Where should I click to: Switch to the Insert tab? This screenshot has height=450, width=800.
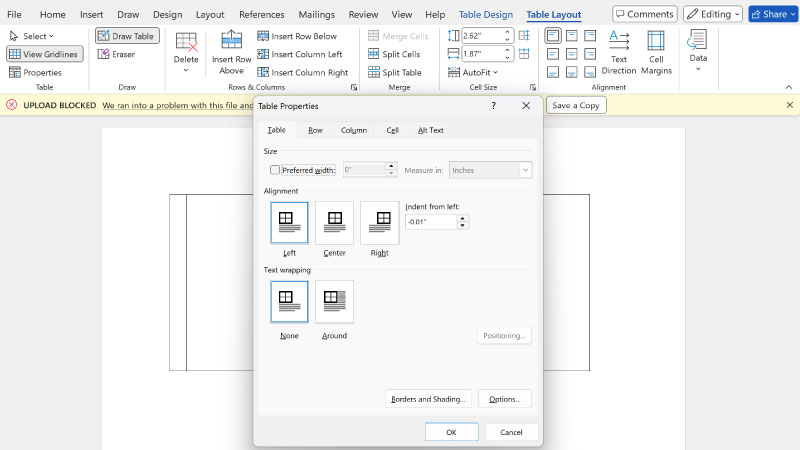(x=91, y=14)
